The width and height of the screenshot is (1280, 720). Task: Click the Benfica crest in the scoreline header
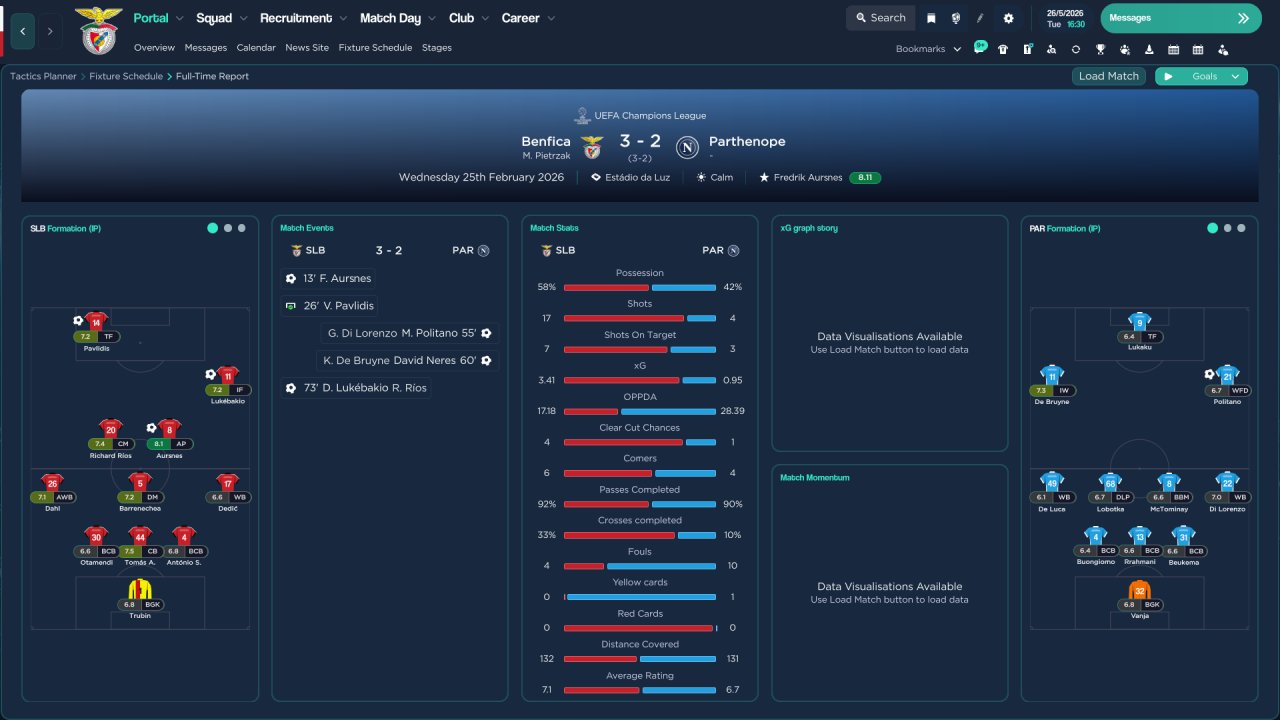[x=593, y=148]
